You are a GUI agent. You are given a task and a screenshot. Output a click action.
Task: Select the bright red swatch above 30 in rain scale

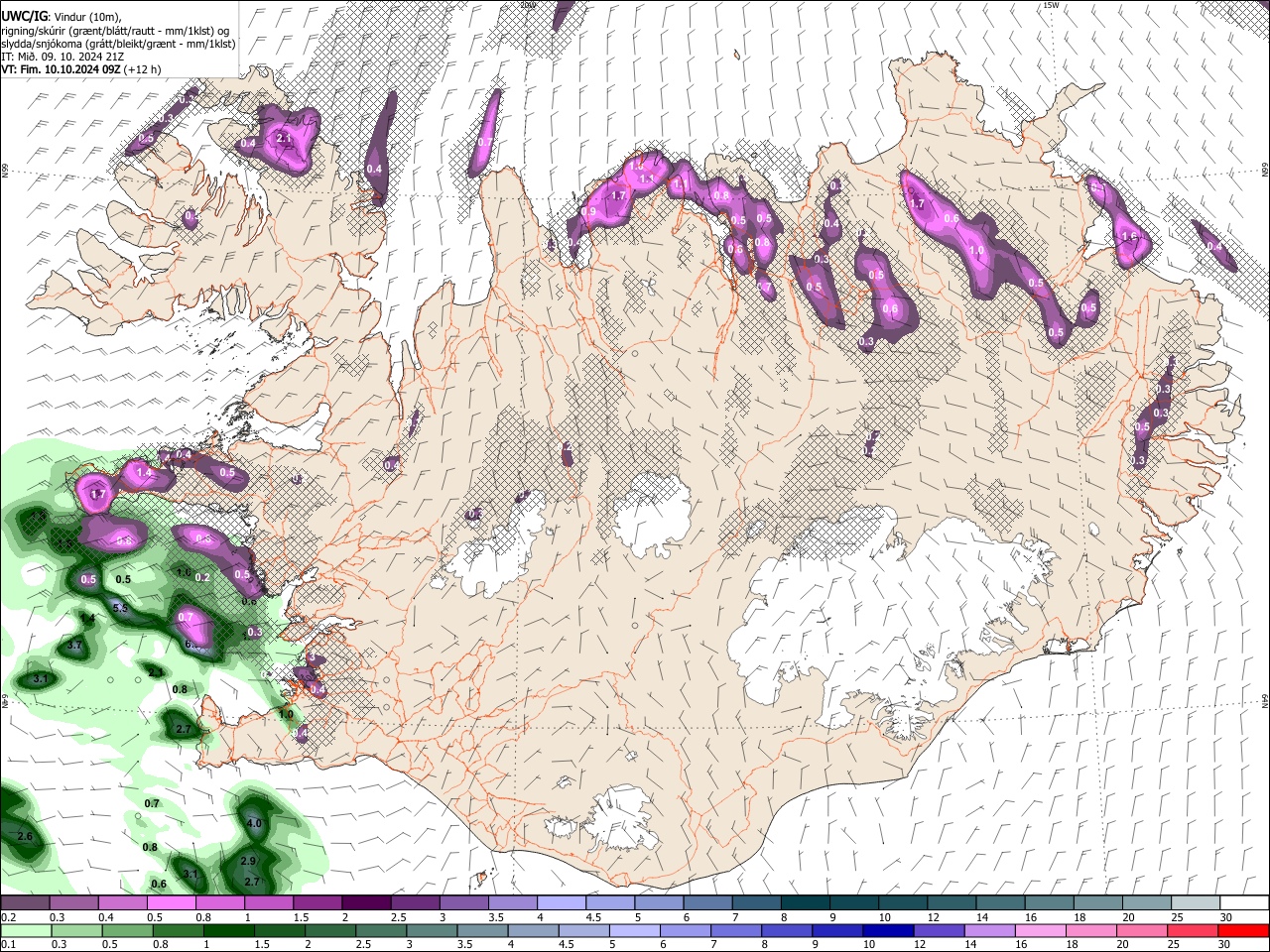[x=1242, y=929]
